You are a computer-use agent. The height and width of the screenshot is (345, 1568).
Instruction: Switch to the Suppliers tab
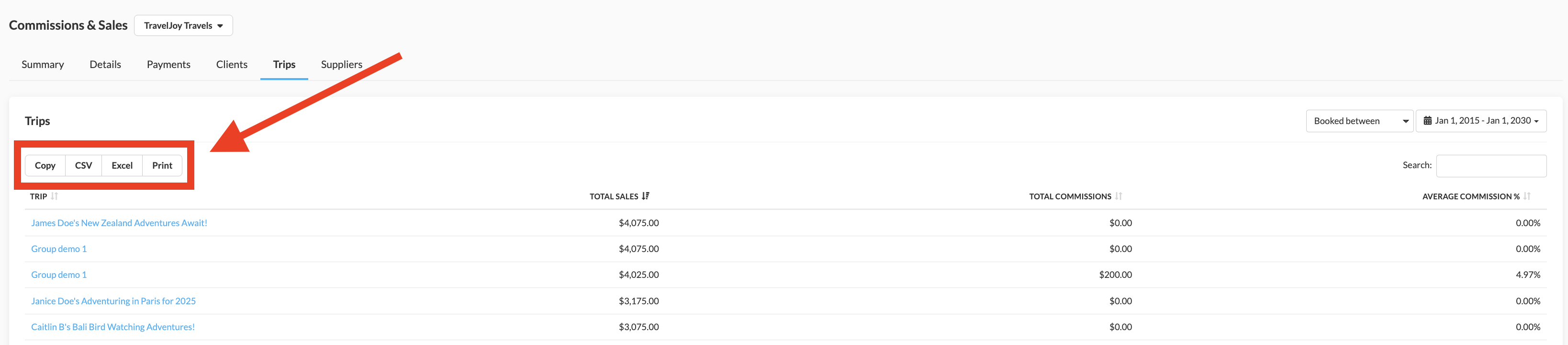pos(341,65)
